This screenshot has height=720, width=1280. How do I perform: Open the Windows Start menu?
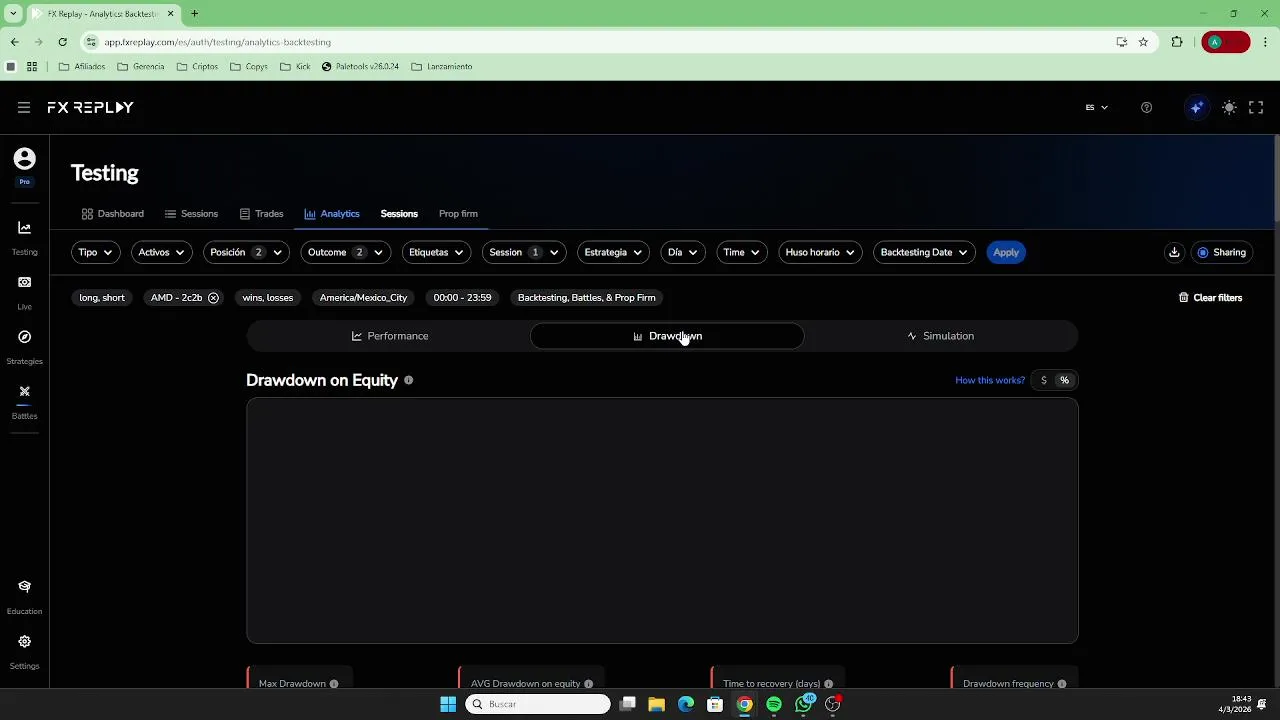[448, 704]
